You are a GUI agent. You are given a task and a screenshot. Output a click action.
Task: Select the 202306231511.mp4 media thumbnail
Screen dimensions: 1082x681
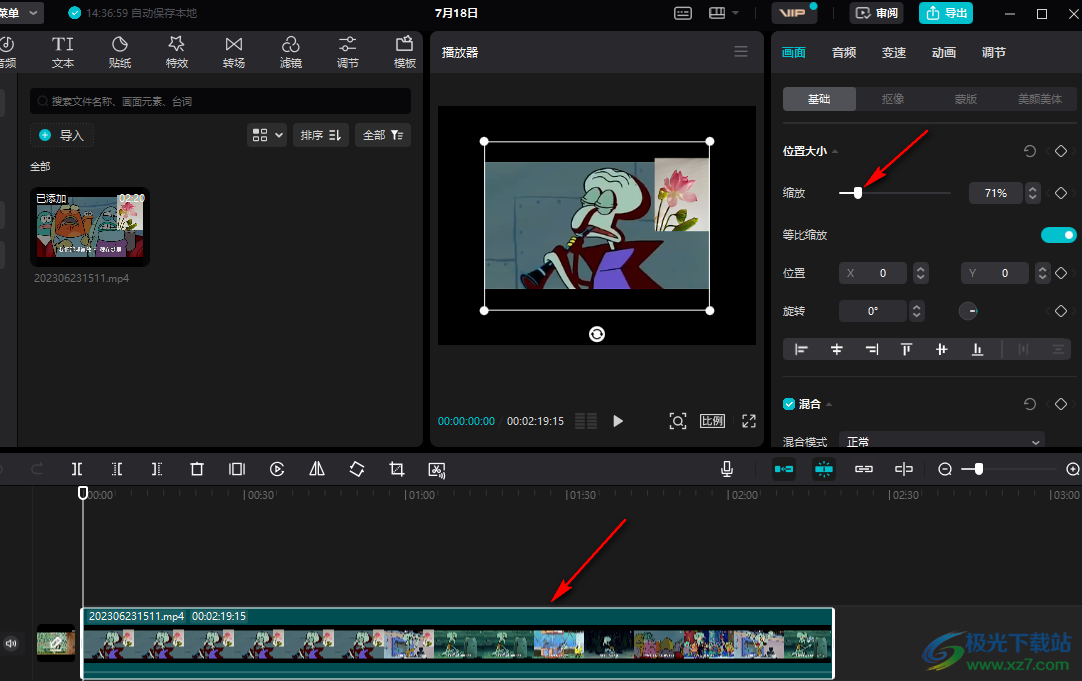tap(90, 226)
